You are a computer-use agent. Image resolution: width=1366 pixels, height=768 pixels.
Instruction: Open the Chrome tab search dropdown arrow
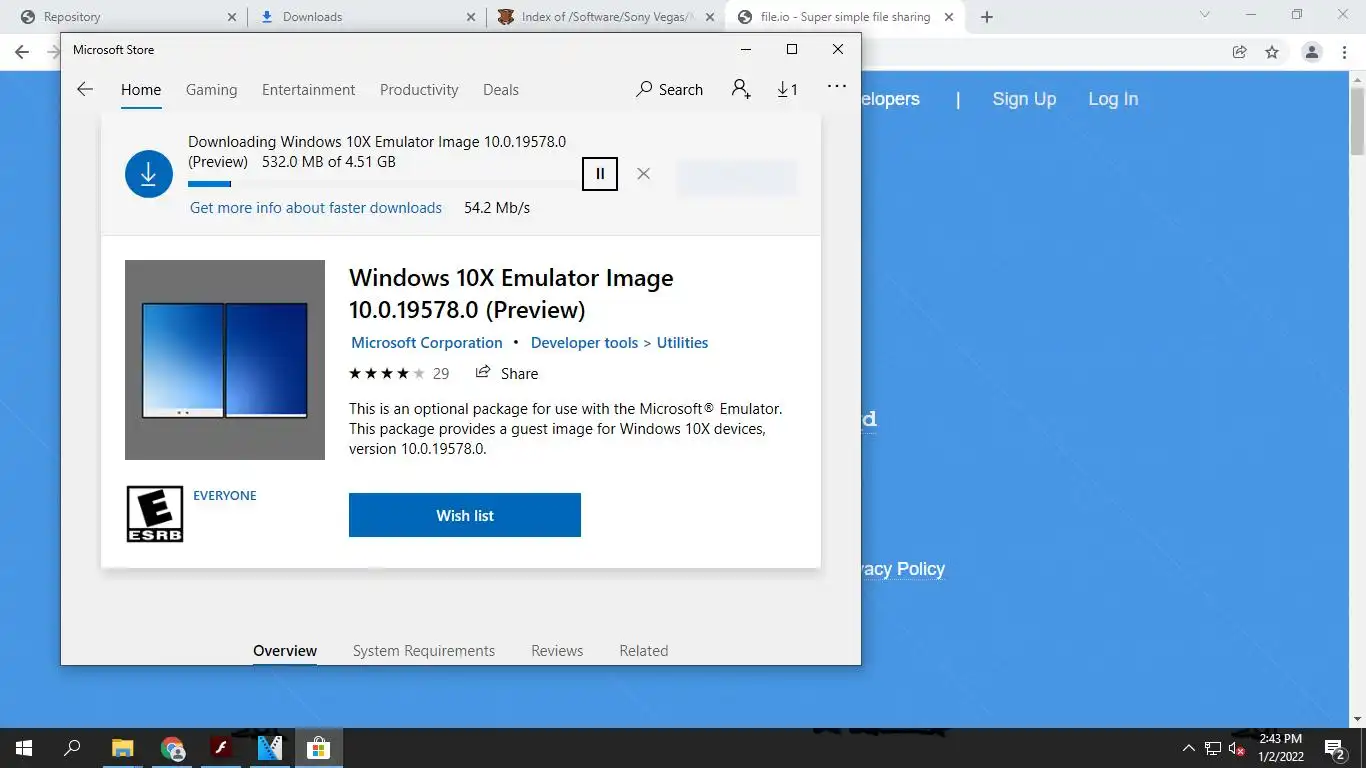pyautogui.click(x=1204, y=15)
